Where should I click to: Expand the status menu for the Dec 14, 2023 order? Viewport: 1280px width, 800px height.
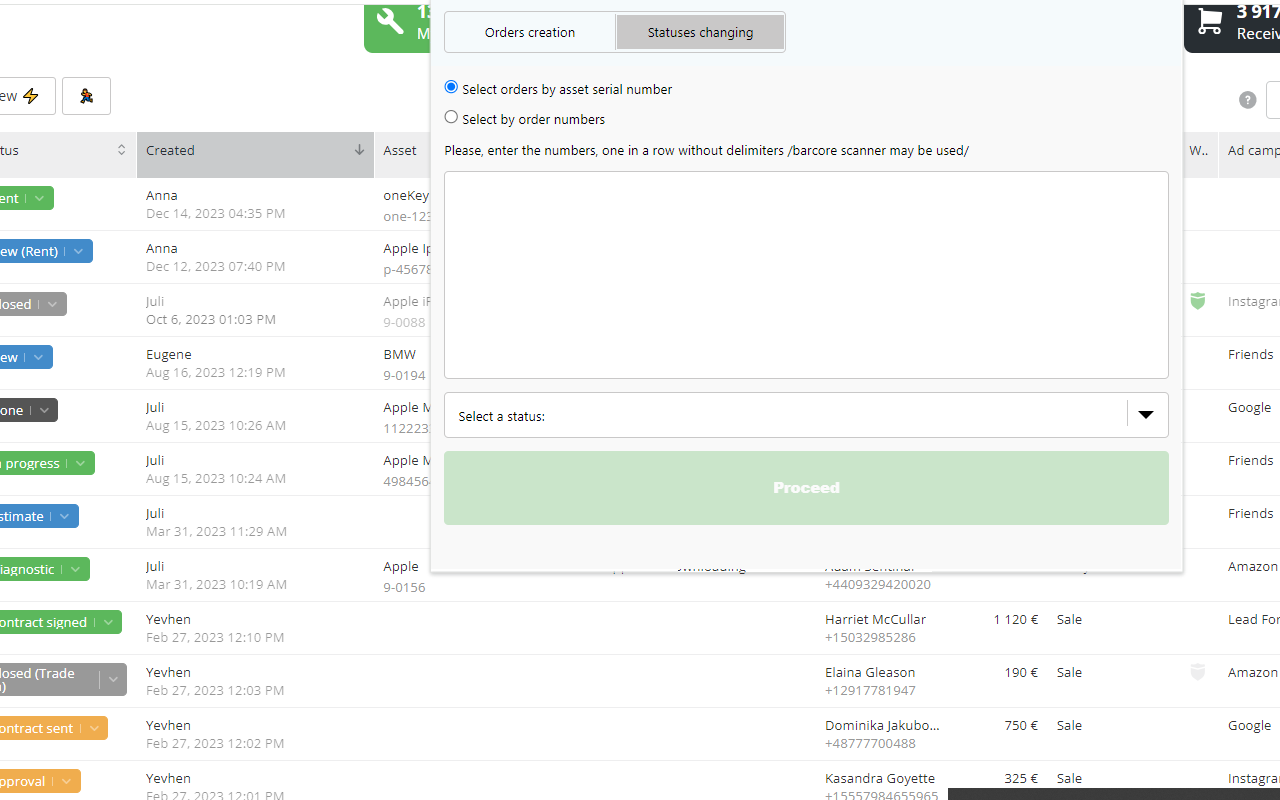39,198
